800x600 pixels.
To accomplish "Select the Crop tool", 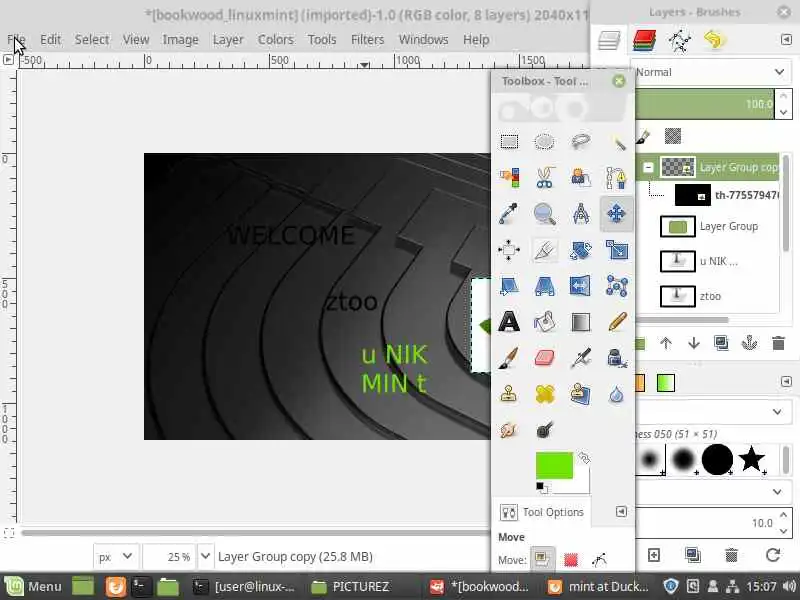I will pos(544,250).
